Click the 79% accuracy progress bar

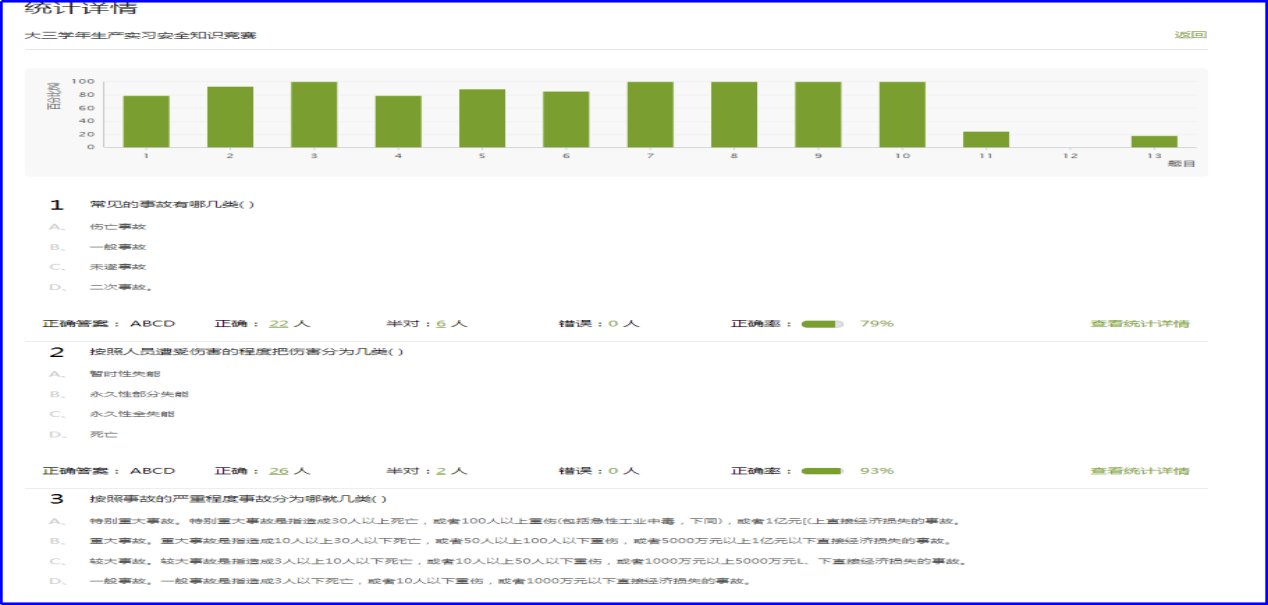pyautogui.click(x=821, y=324)
